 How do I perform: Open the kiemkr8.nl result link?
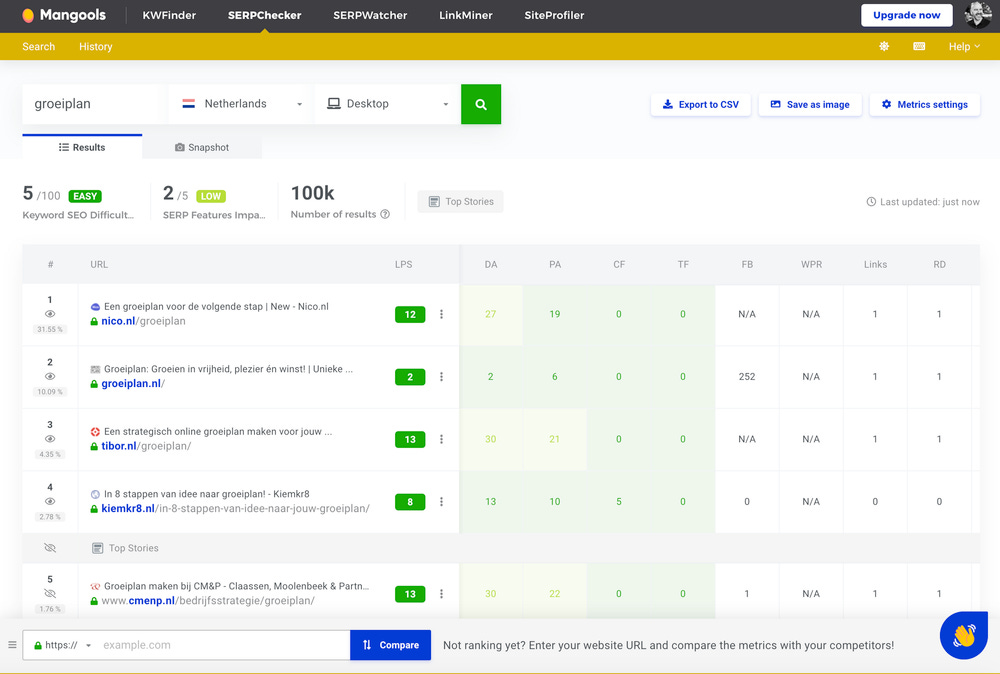[x=235, y=508]
